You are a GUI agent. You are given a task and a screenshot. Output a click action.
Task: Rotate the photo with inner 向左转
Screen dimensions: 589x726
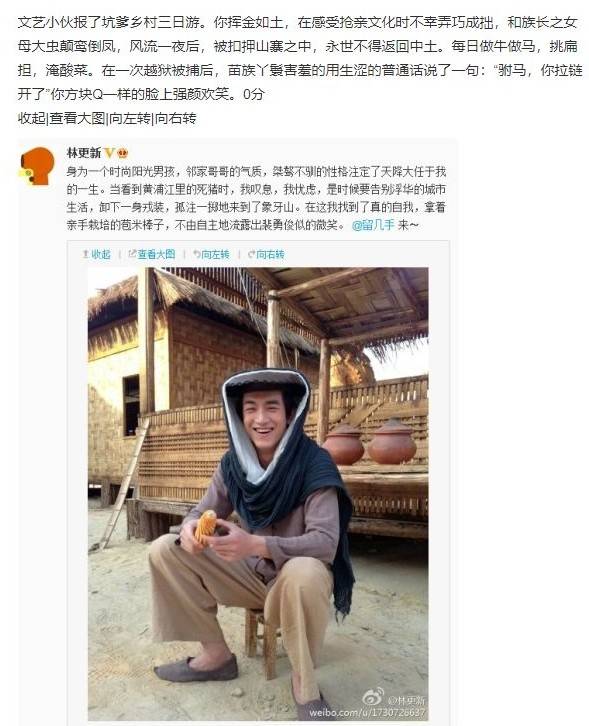pyautogui.click(x=215, y=254)
